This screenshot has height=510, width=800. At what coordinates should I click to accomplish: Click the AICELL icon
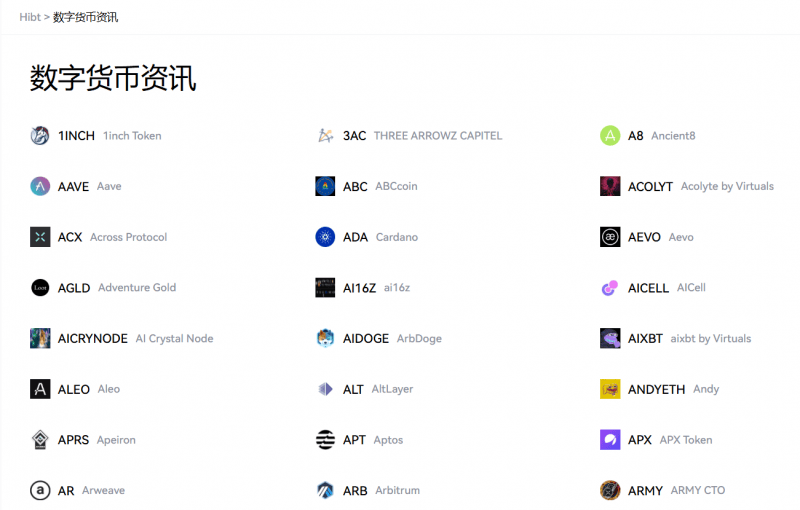(610, 288)
